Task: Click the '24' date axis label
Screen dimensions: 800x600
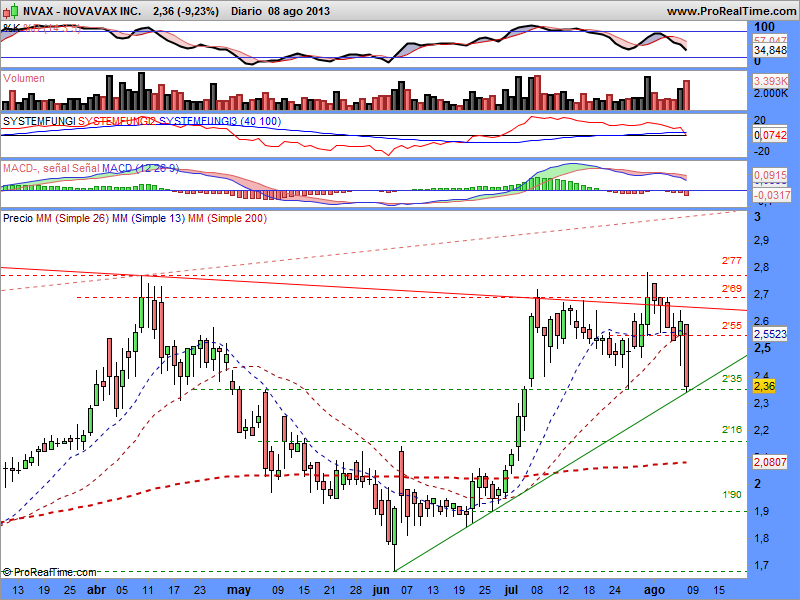Action: [x=614, y=590]
